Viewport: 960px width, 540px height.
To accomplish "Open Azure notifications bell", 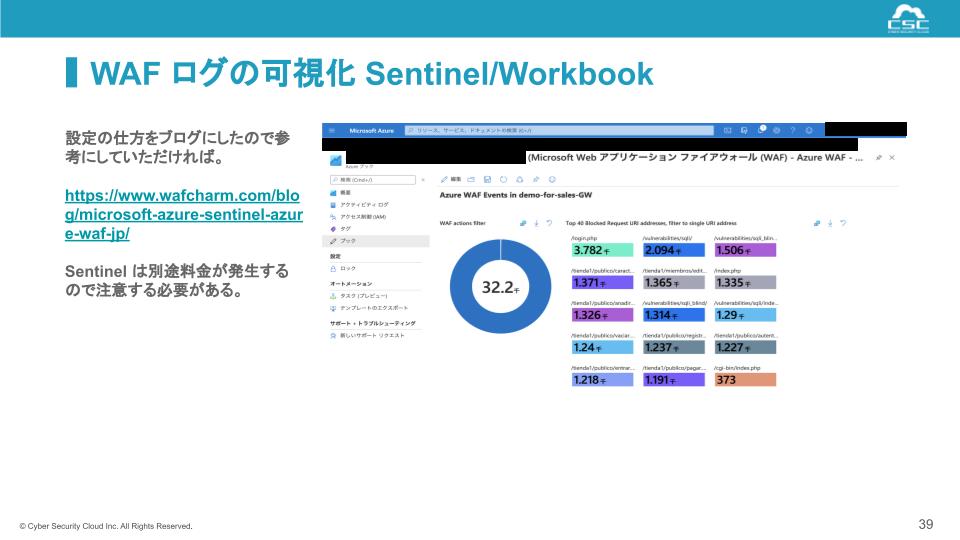I will (761, 130).
